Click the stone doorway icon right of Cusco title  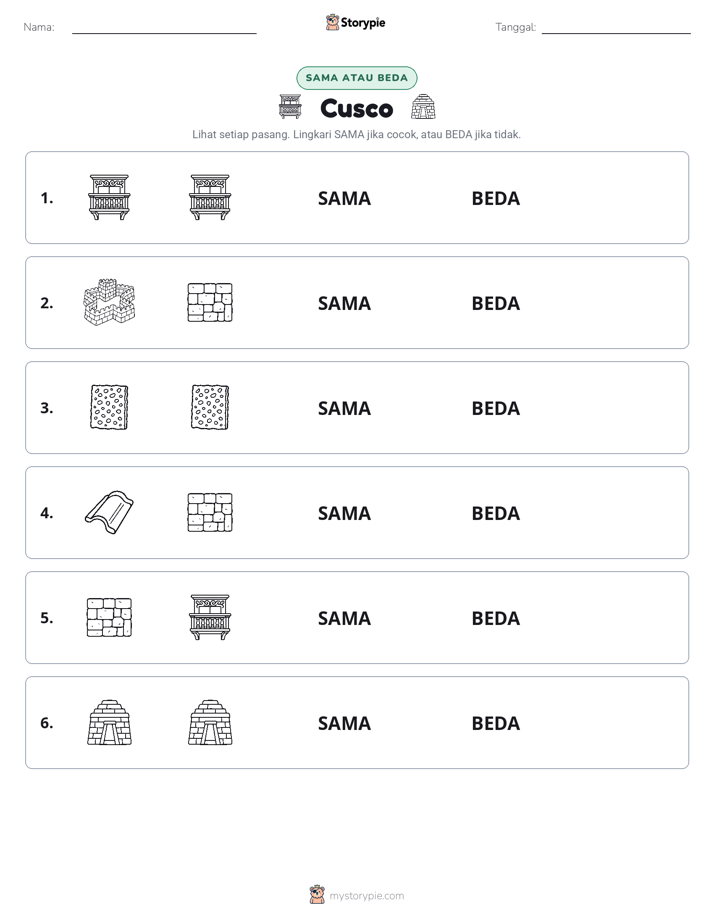[x=424, y=107]
